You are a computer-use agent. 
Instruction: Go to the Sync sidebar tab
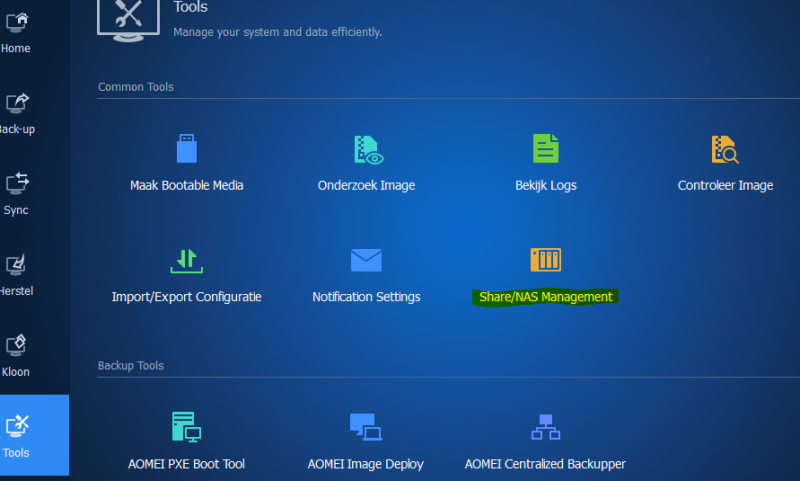[17, 192]
